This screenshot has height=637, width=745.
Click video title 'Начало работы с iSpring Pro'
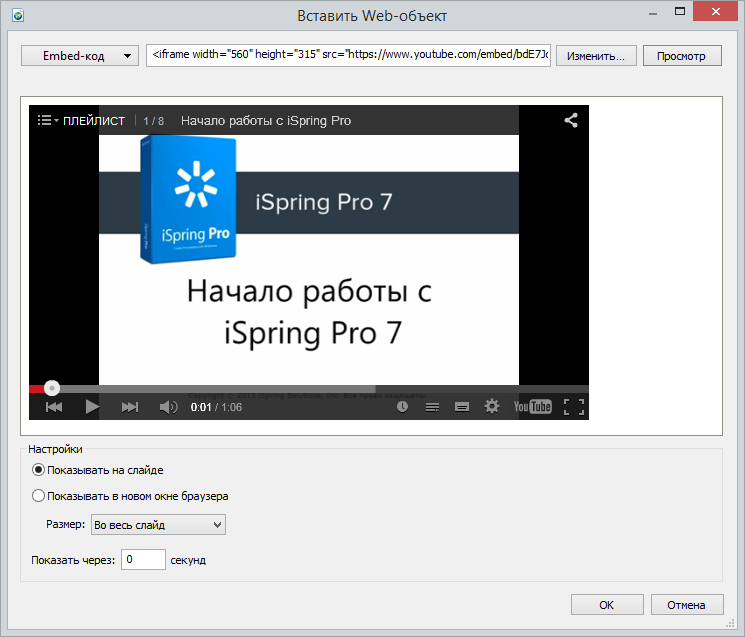click(266, 121)
